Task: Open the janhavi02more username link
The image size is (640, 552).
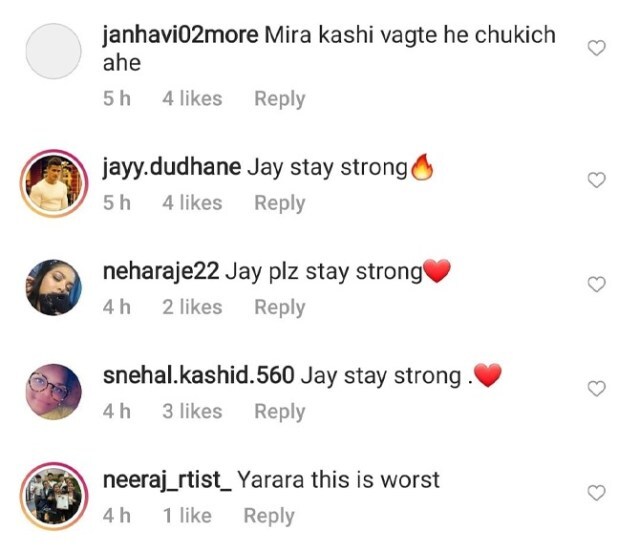Action: point(180,36)
